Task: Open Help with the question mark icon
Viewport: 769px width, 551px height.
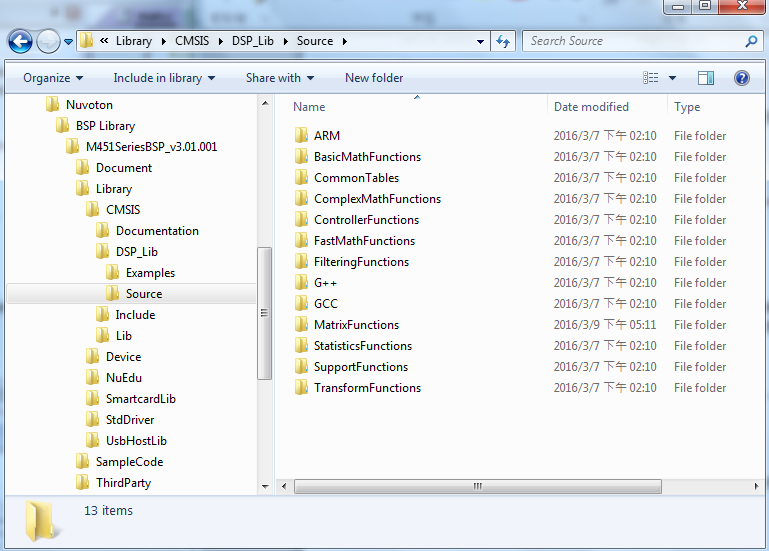Action: (742, 78)
